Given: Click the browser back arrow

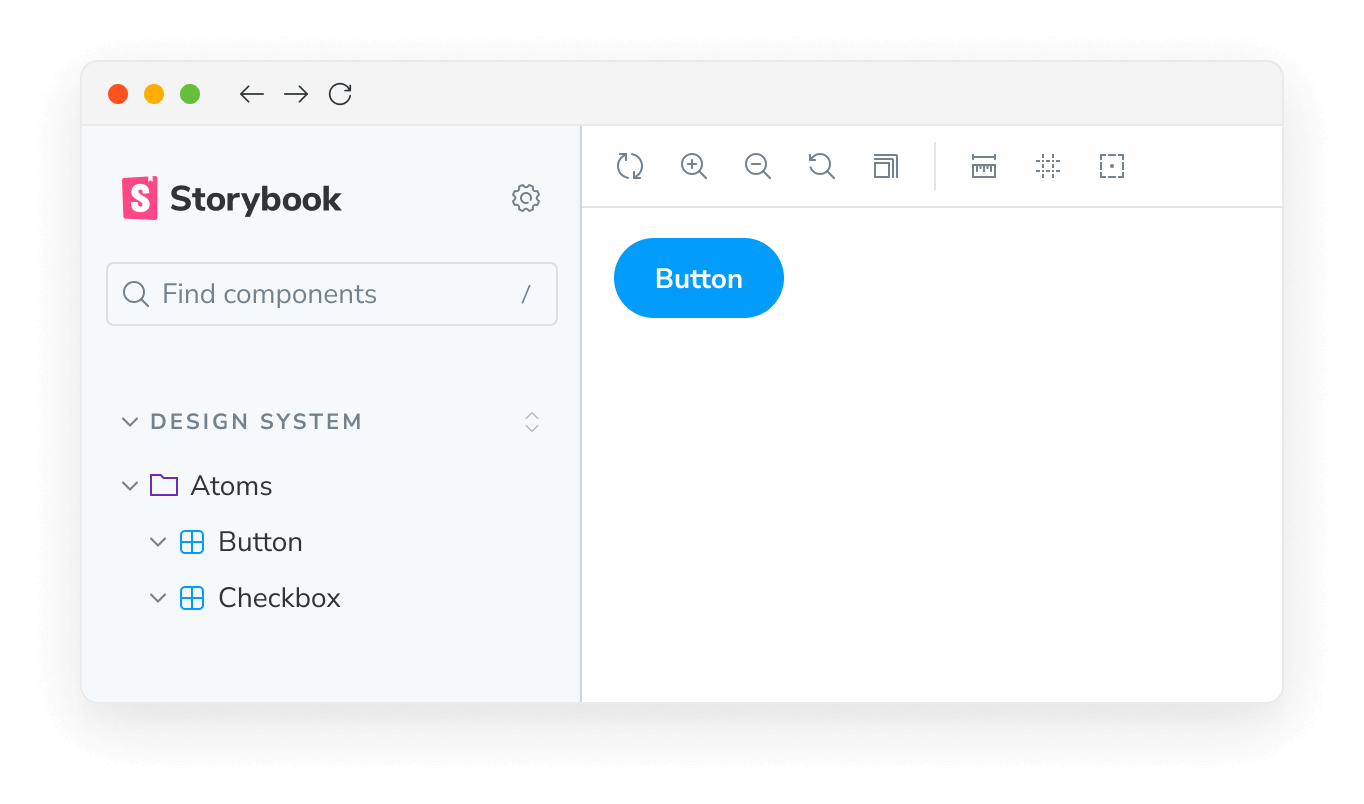Looking at the screenshot, I should coord(251,93).
